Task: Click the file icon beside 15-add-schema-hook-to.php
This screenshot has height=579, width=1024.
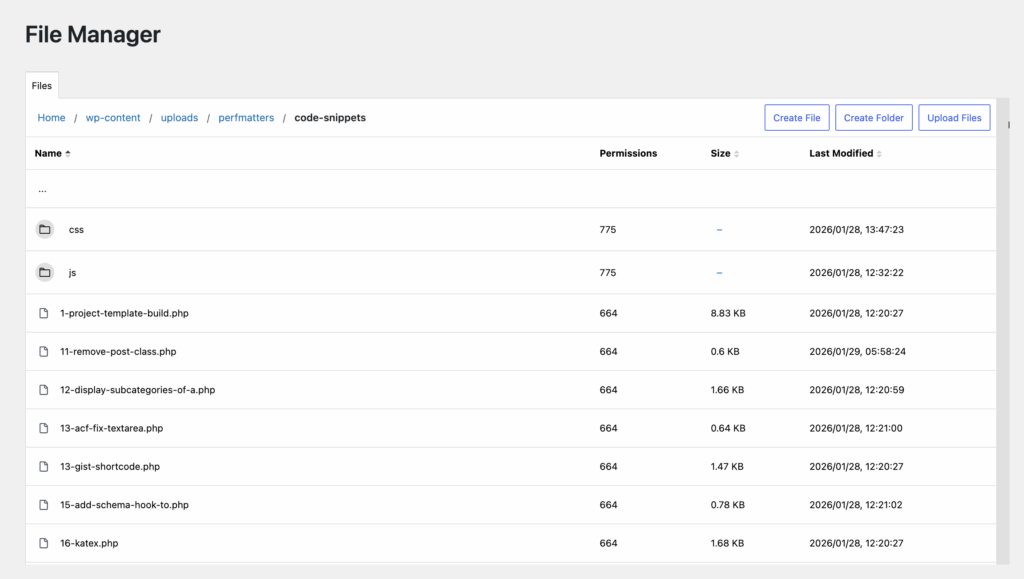Action: (42, 505)
